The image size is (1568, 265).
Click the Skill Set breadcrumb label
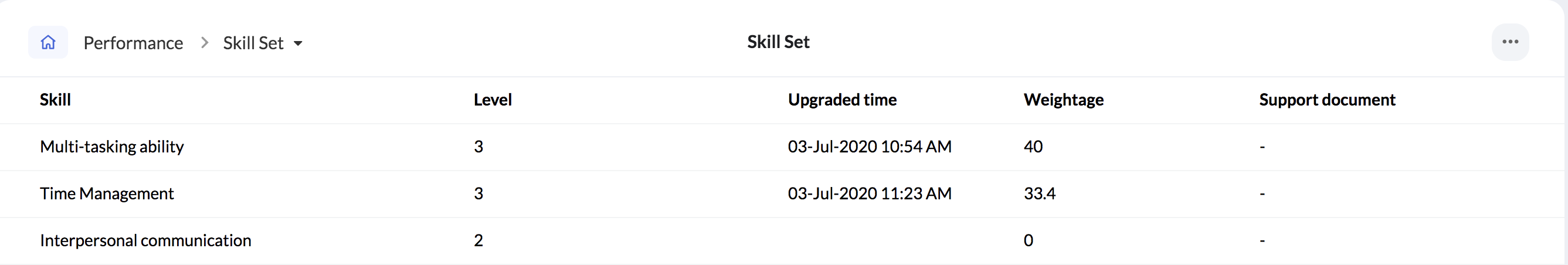pyautogui.click(x=253, y=43)
